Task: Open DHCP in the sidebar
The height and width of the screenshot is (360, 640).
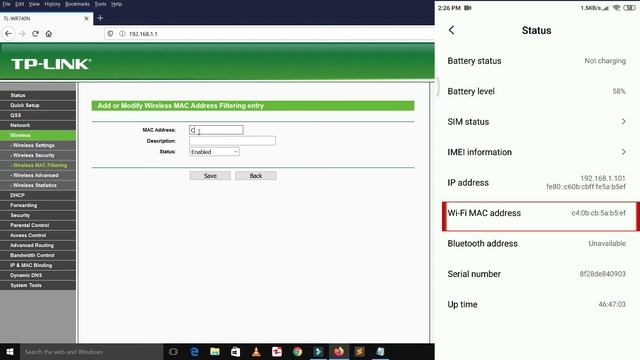Action: (x=38, y=195)
